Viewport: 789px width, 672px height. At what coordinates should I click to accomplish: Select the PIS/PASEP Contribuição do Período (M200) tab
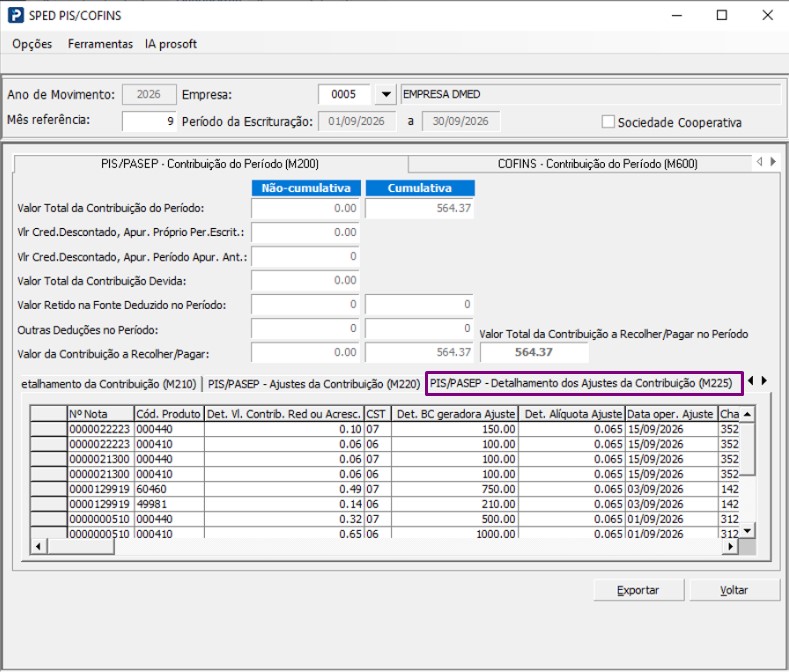[210, 164]
